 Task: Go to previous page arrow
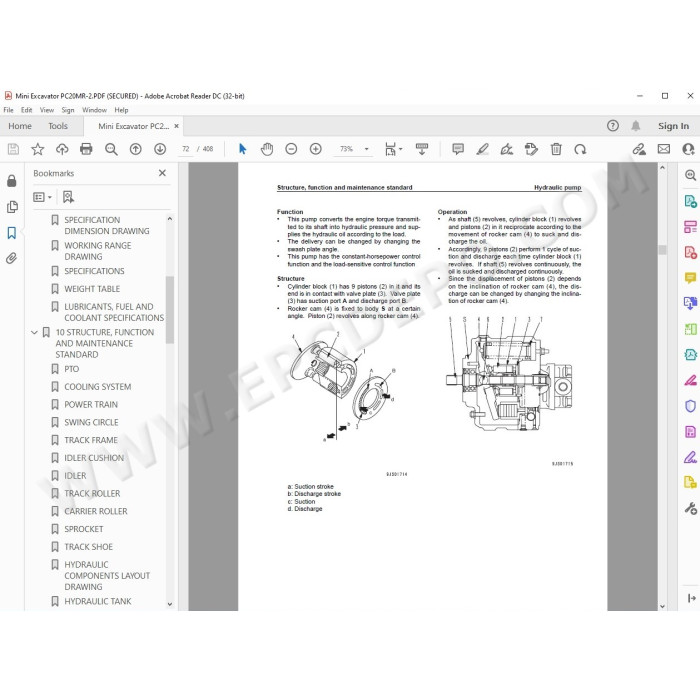coord(135,149)
